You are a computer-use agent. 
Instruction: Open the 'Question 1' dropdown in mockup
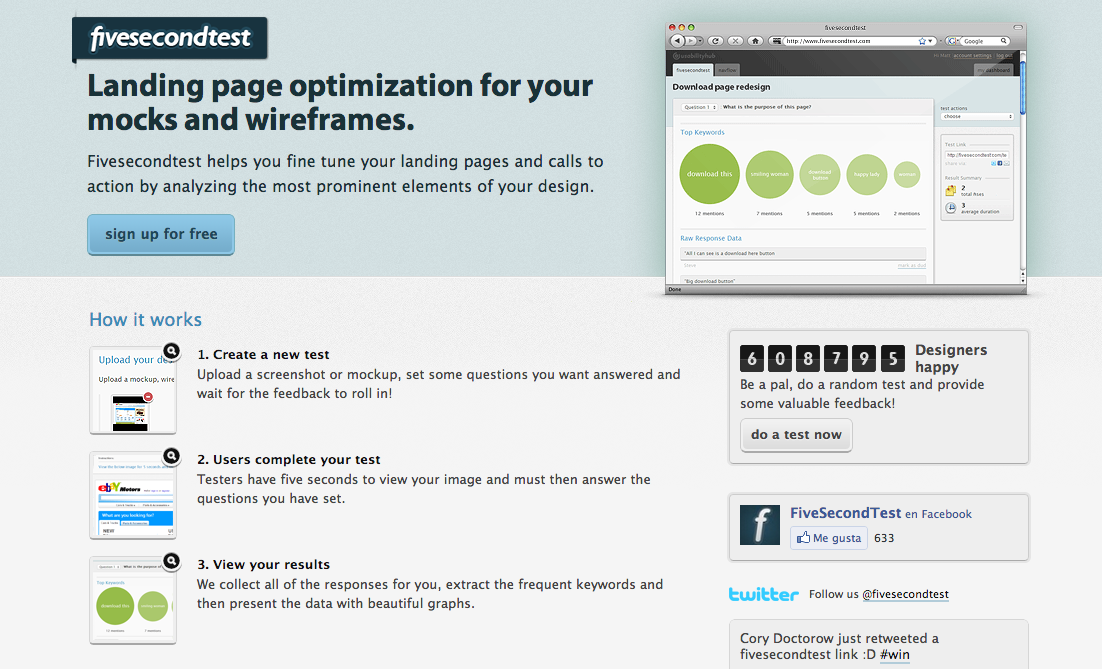pyautogui.click(x=699, y=107)
